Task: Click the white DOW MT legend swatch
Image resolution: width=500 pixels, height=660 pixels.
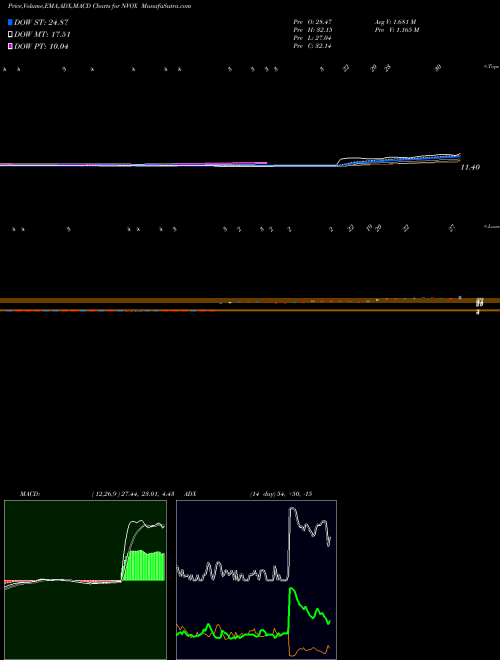Action: pos(10,35)
